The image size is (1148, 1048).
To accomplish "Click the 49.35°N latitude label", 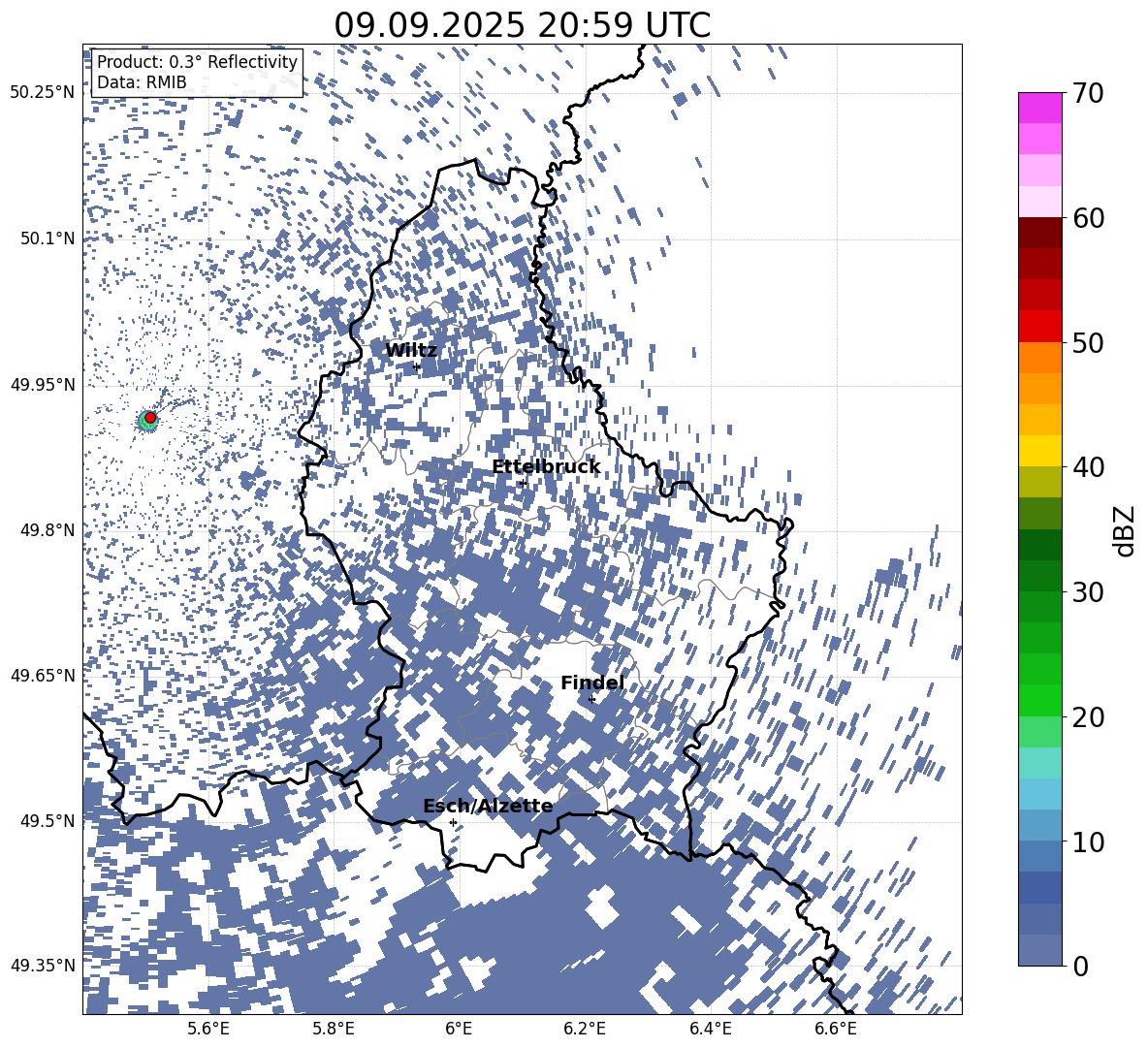I will coord(43,966).
